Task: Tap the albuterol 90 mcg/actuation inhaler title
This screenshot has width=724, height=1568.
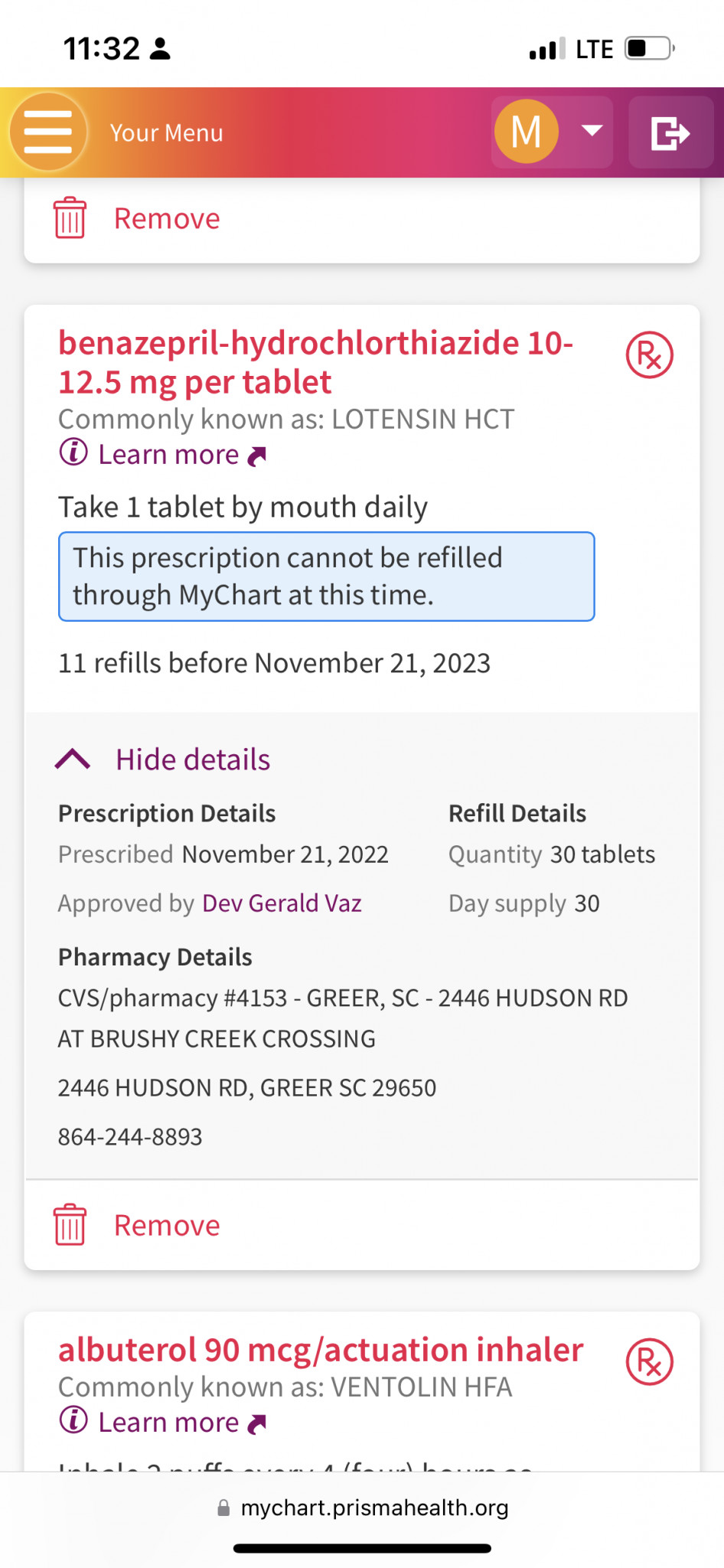Action: tap(321, 1350)
